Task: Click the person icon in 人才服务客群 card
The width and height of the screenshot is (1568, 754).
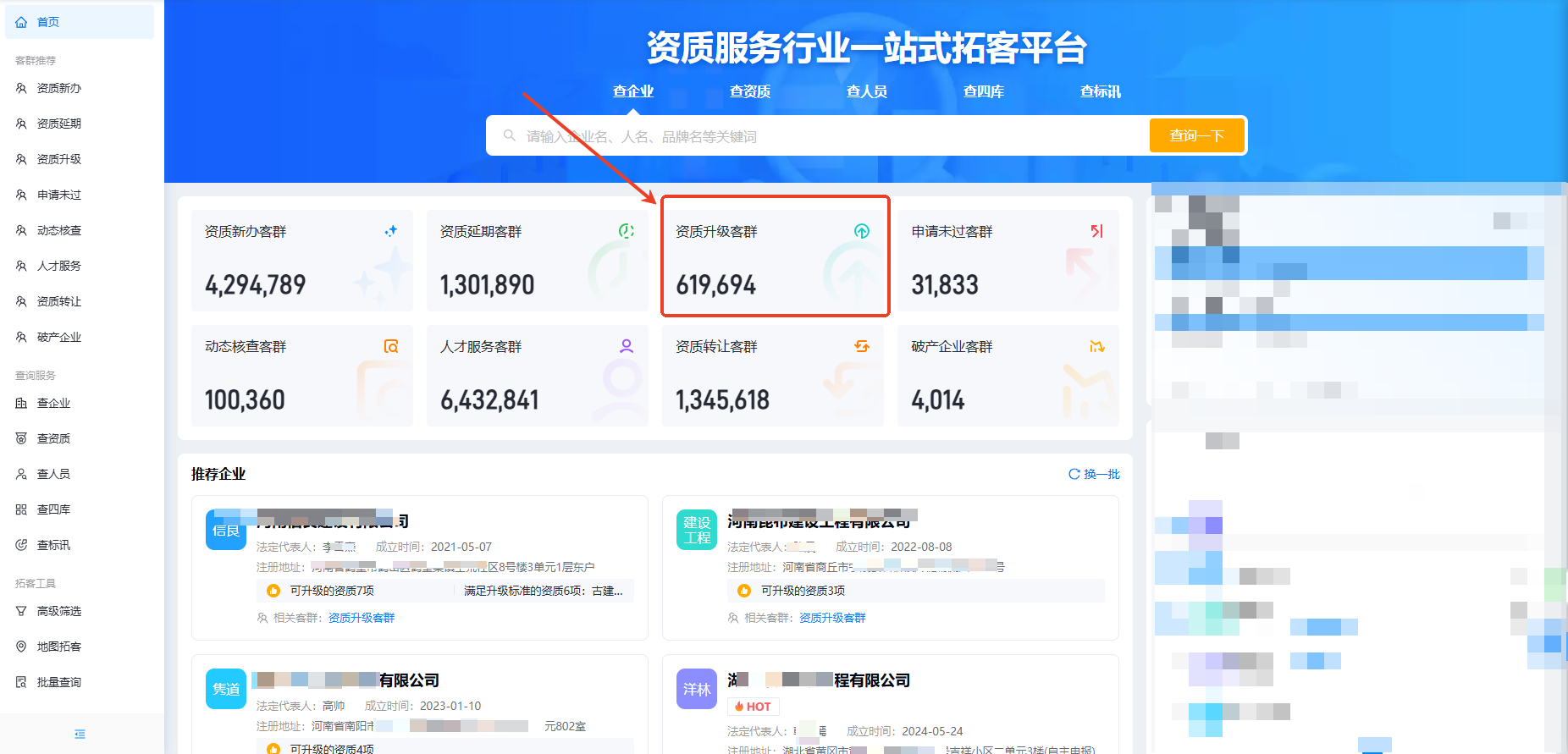Action: pos(626,346)
